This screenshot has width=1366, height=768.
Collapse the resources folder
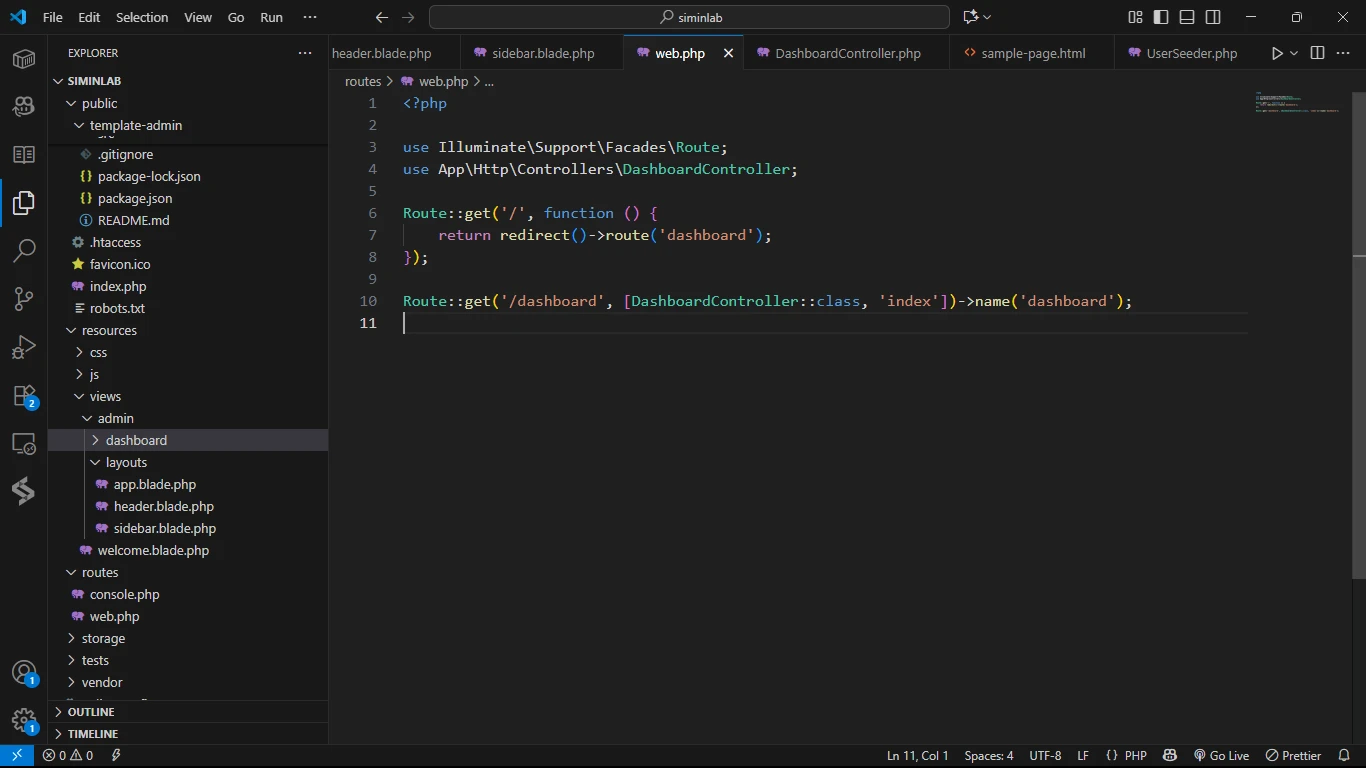109,330
